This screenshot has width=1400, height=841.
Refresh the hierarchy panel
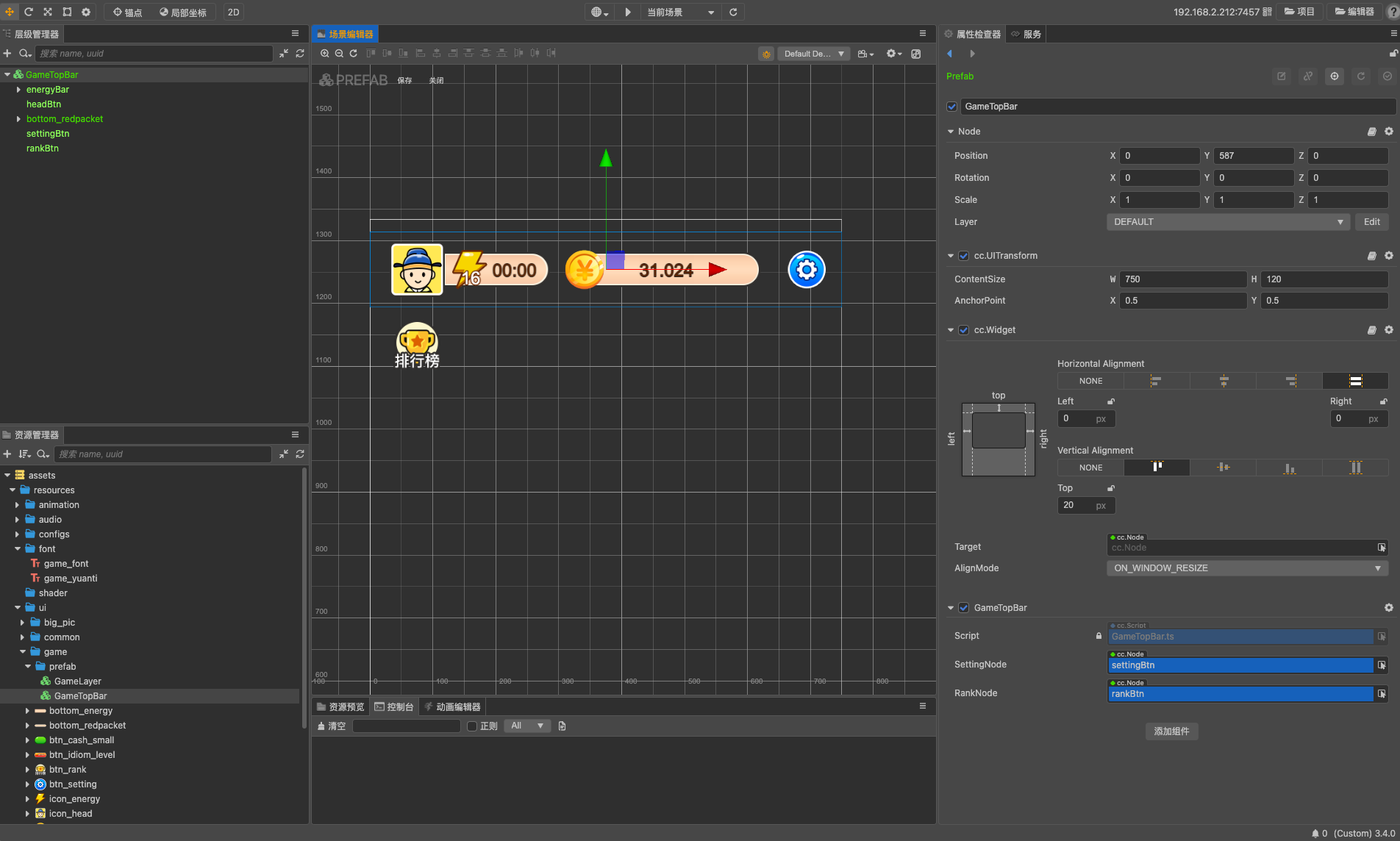(300, 54)
